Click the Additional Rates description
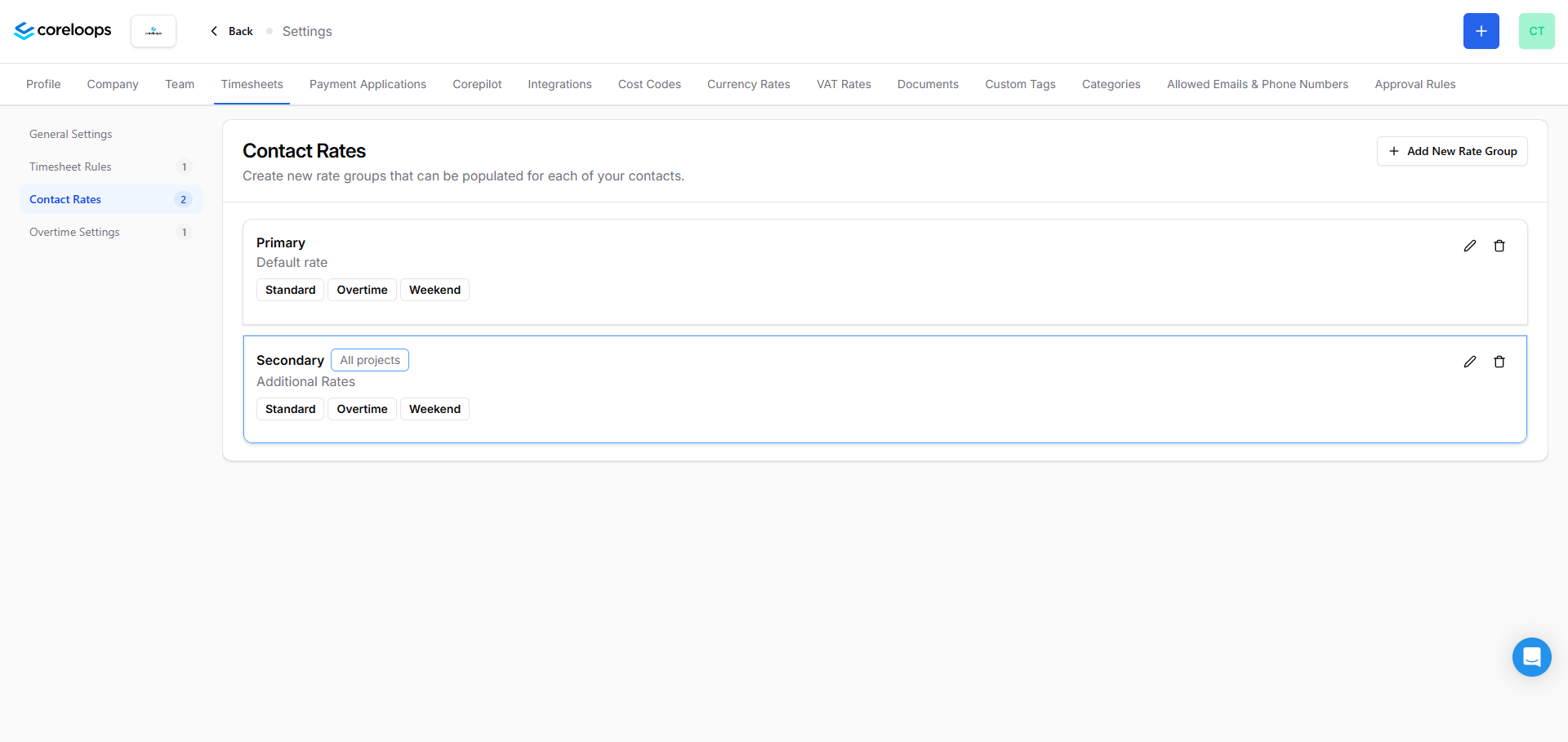 [x=305, y=381]
